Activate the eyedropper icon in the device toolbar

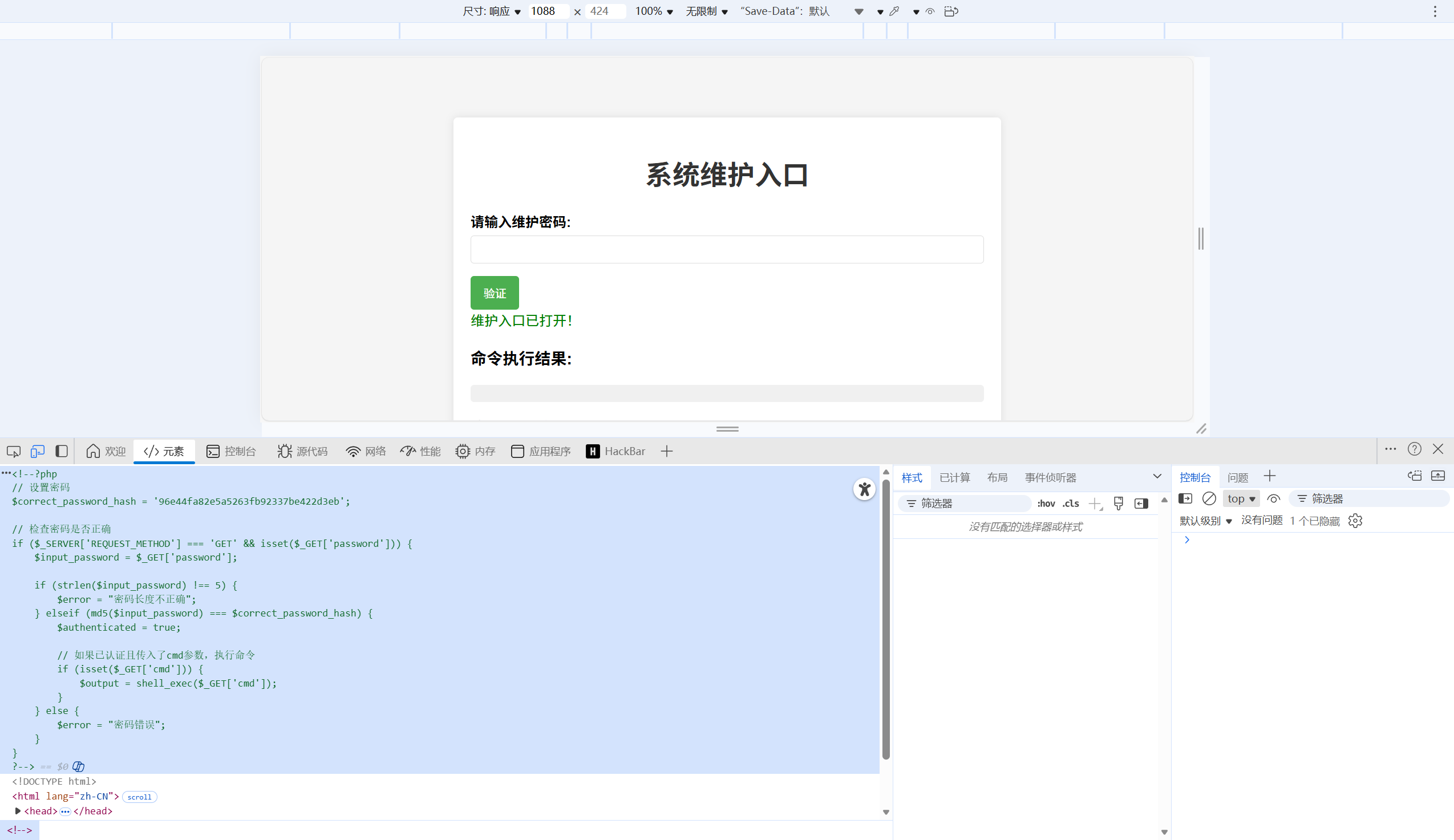pyautogui.click(x=894, y=11)
